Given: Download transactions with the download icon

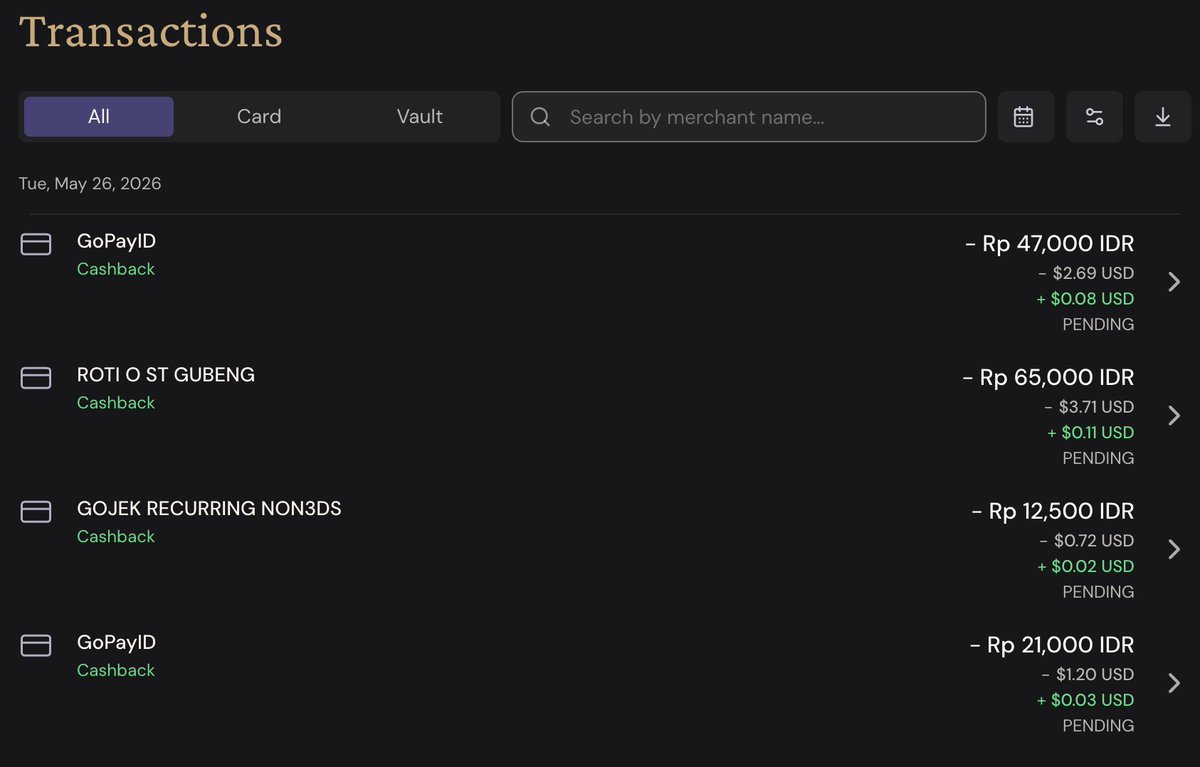Looking at the screenshot, I should point(1162,117).
